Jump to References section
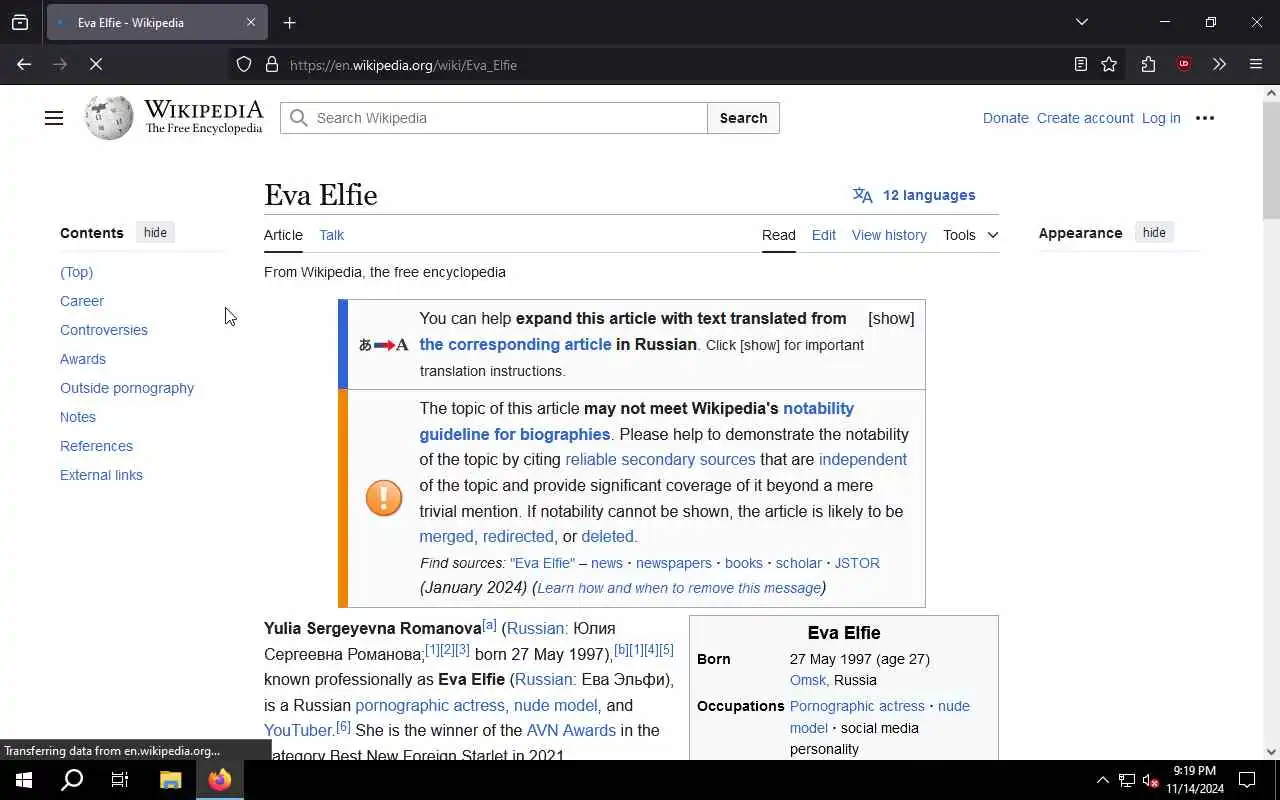Screen dimensions: 1280x800 tap(96, 446)
